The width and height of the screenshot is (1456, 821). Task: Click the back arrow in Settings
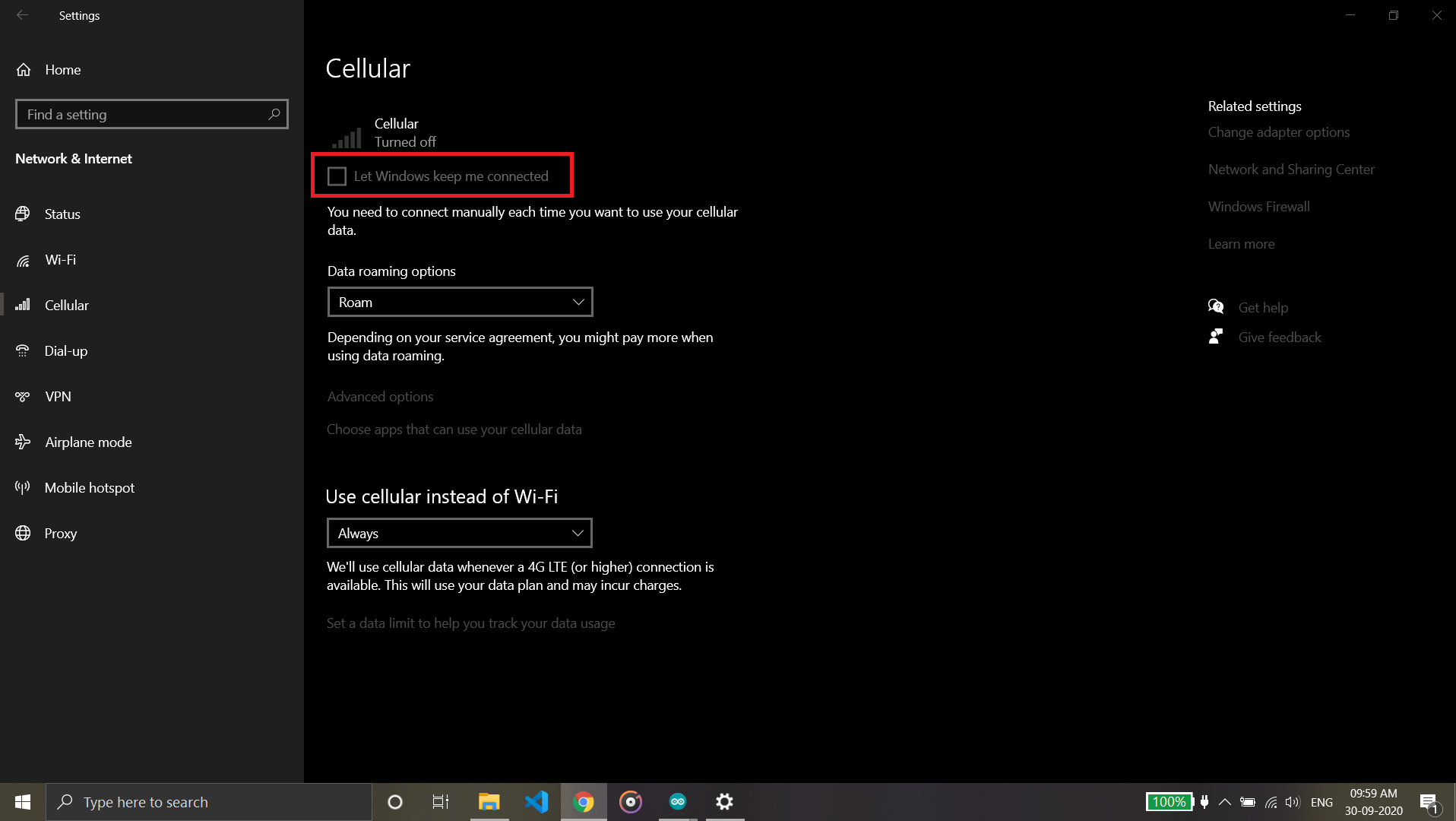(22, 15)
